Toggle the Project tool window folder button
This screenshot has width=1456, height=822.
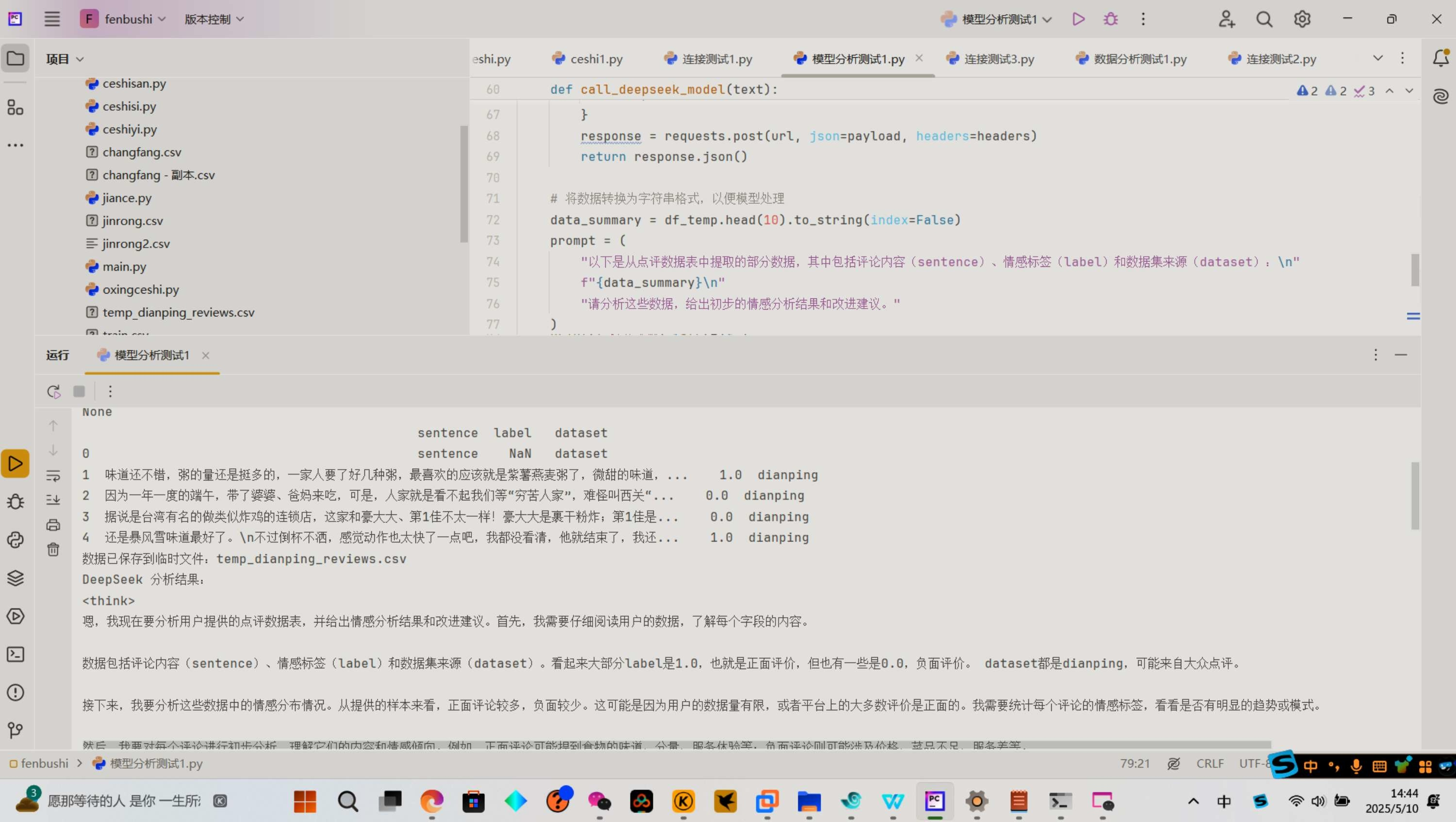[x=15, y=58]
